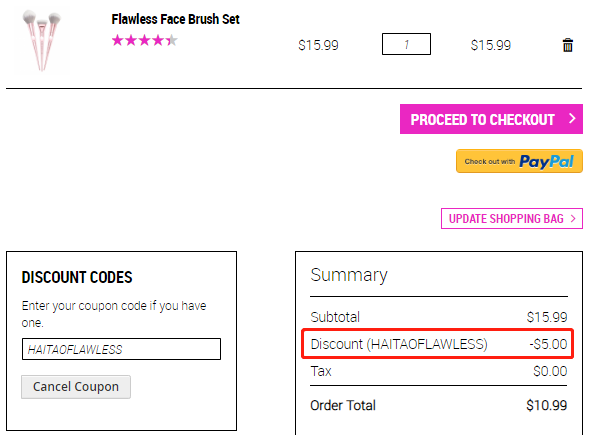
Task: Select the quantity field showing 1
Action: pos(406,44)
